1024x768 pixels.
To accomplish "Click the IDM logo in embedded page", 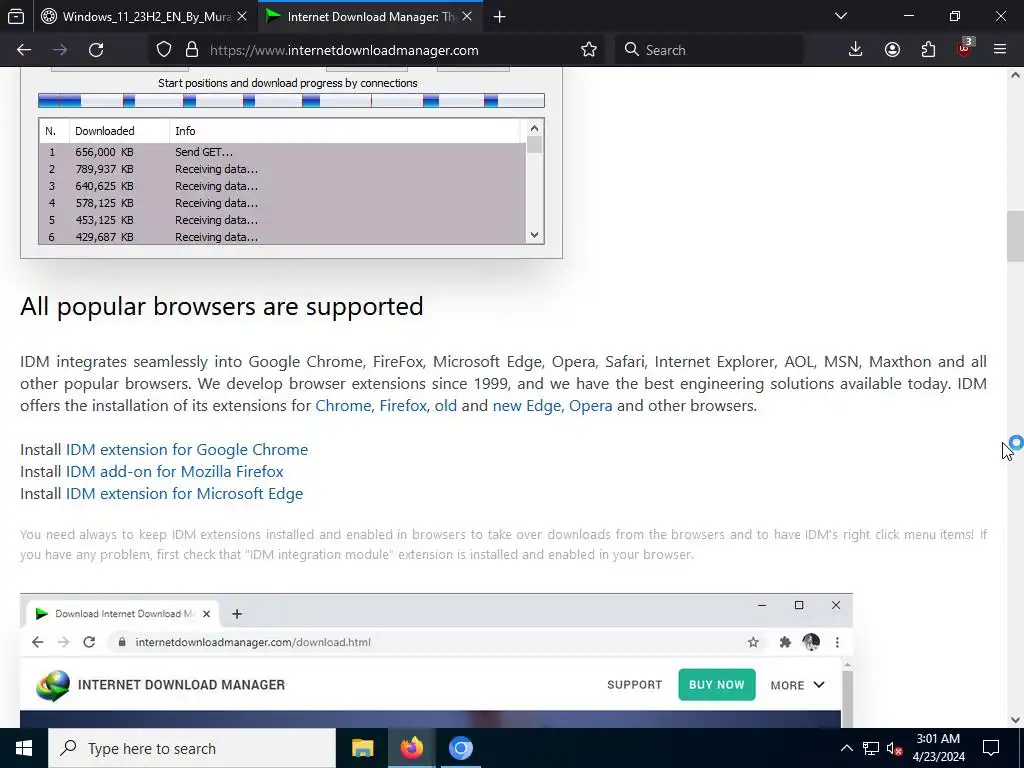I will [x=52, y=686].
